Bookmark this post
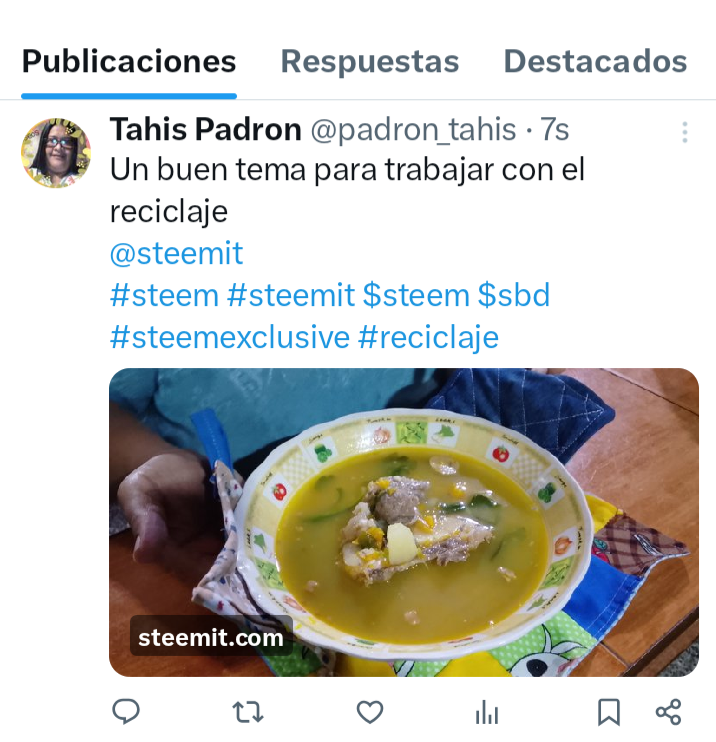This screenshot has width=716, height=742. coord(609,712)
